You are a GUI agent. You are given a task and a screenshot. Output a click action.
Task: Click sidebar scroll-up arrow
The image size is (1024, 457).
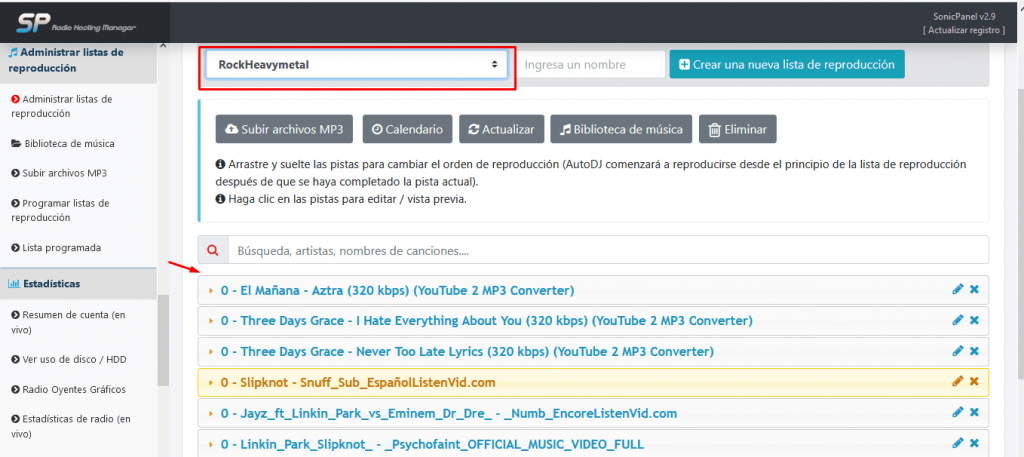click(163, 46)
